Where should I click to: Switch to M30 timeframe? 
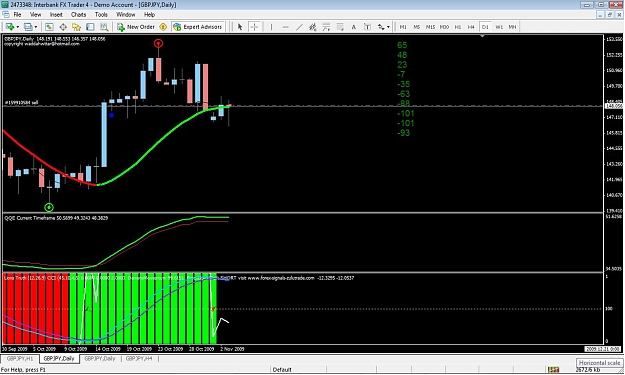[444, 27]
